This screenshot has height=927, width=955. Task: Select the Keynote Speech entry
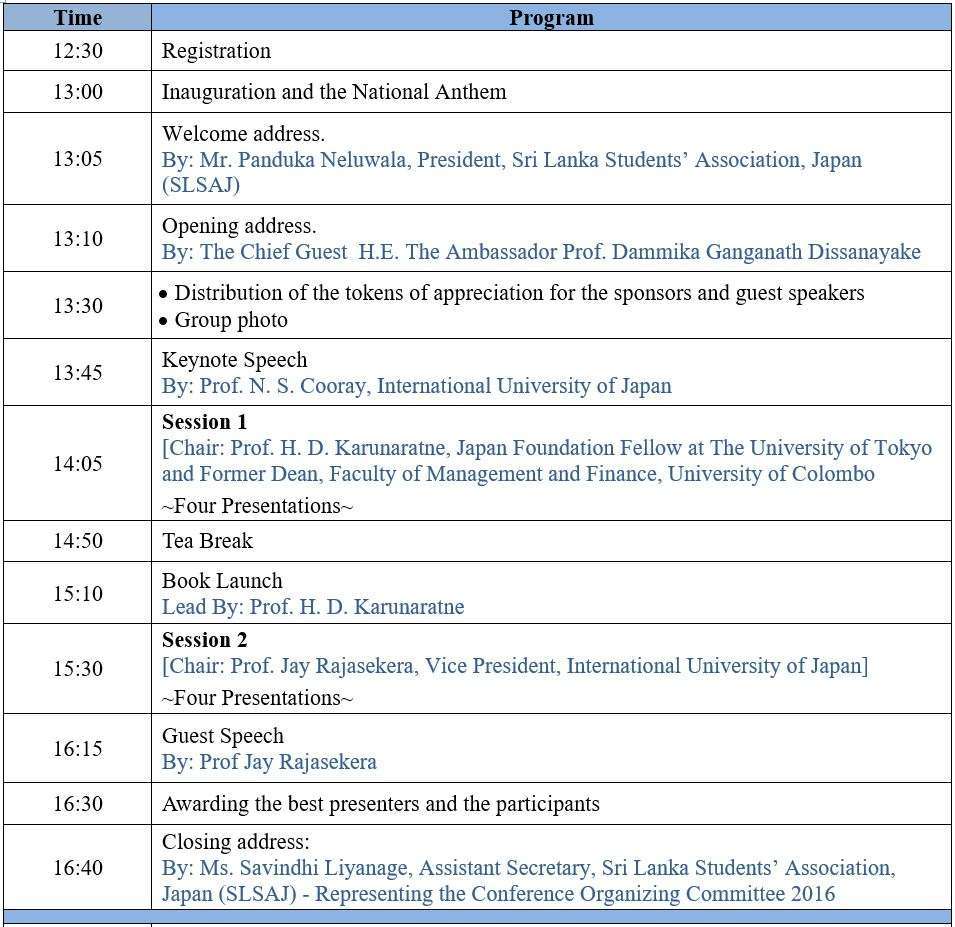pos(234,360)
